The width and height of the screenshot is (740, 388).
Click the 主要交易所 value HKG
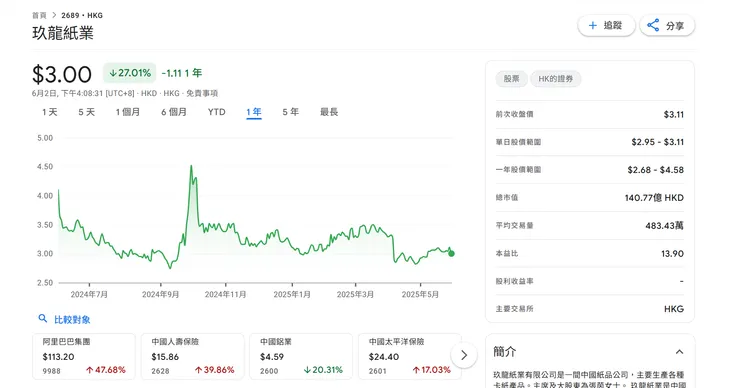pos(674,309)
